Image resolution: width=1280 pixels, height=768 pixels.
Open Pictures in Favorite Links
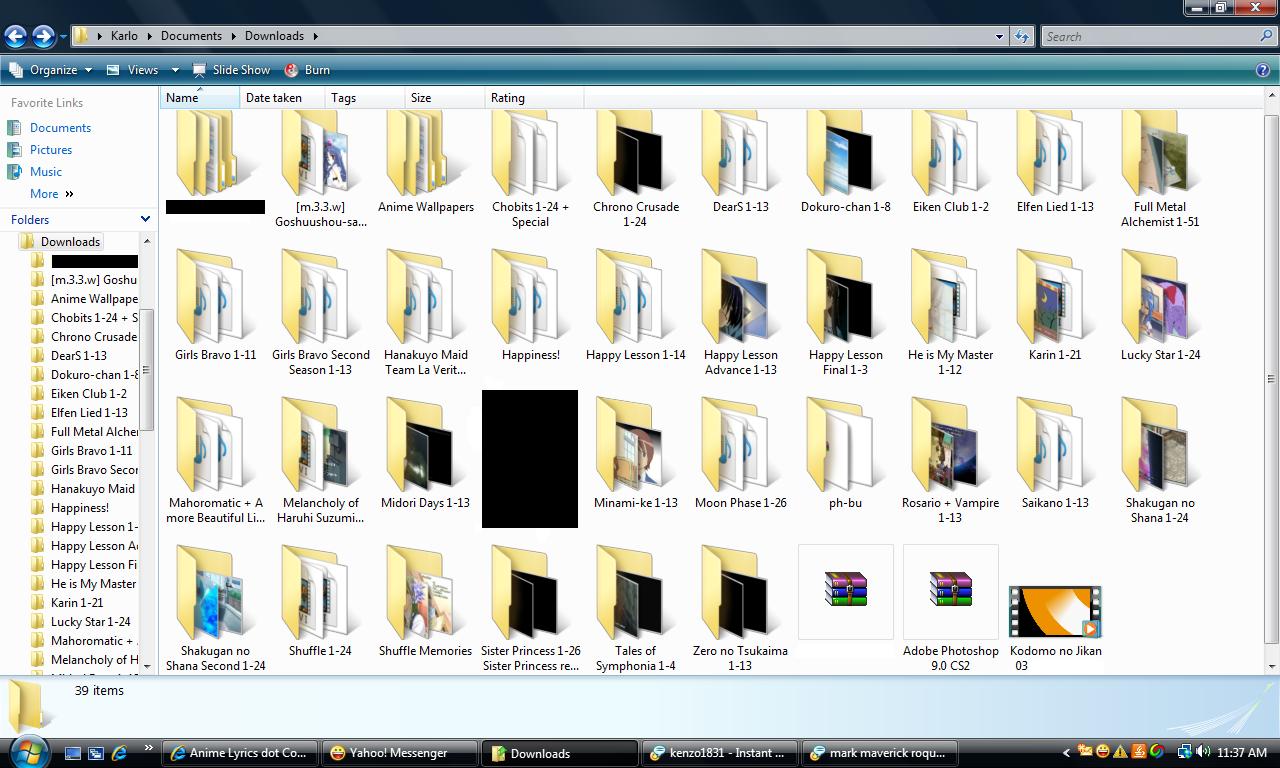pos(50,150)
